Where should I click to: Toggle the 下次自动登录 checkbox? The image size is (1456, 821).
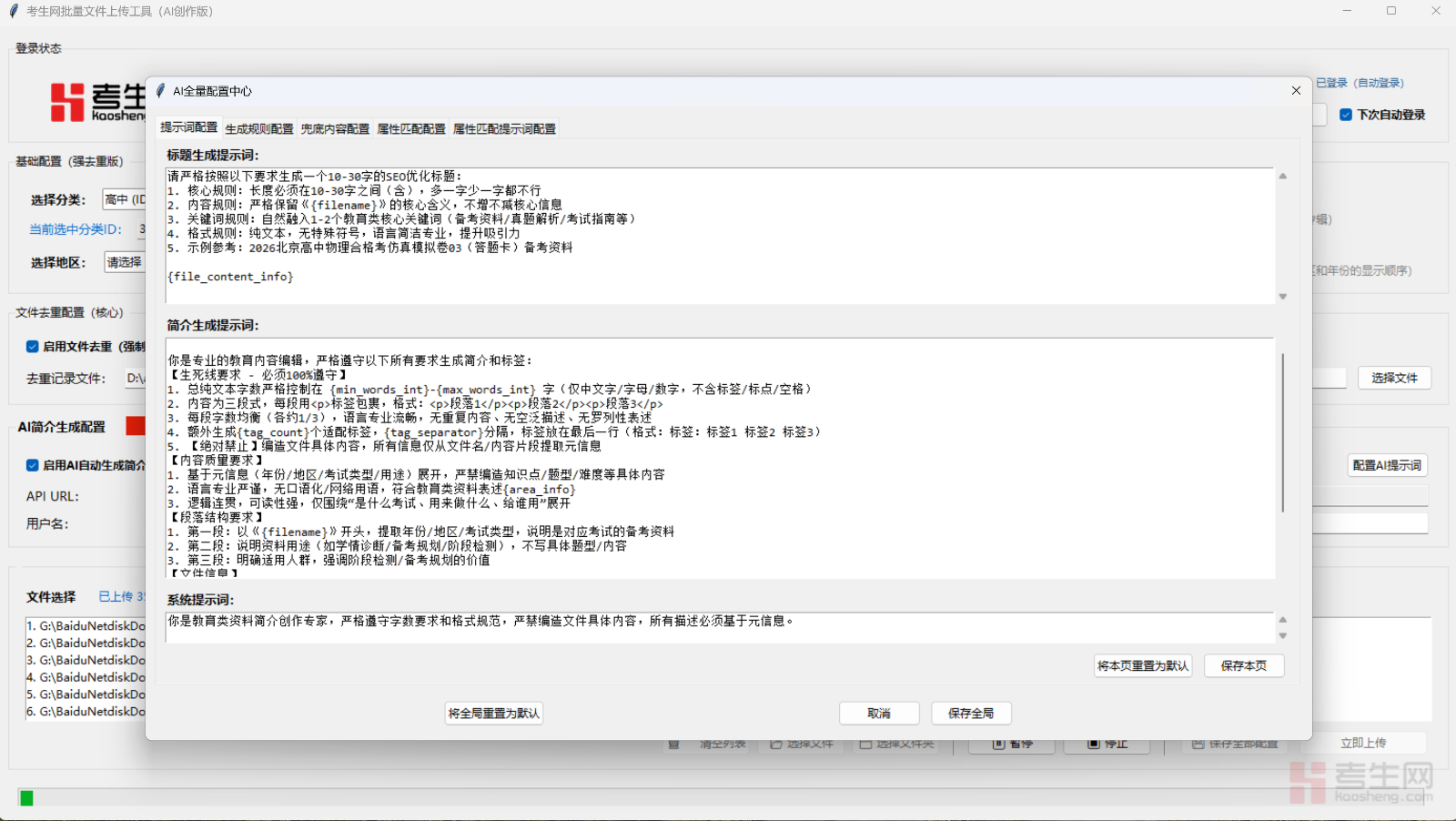click(x=1346, y=115)
